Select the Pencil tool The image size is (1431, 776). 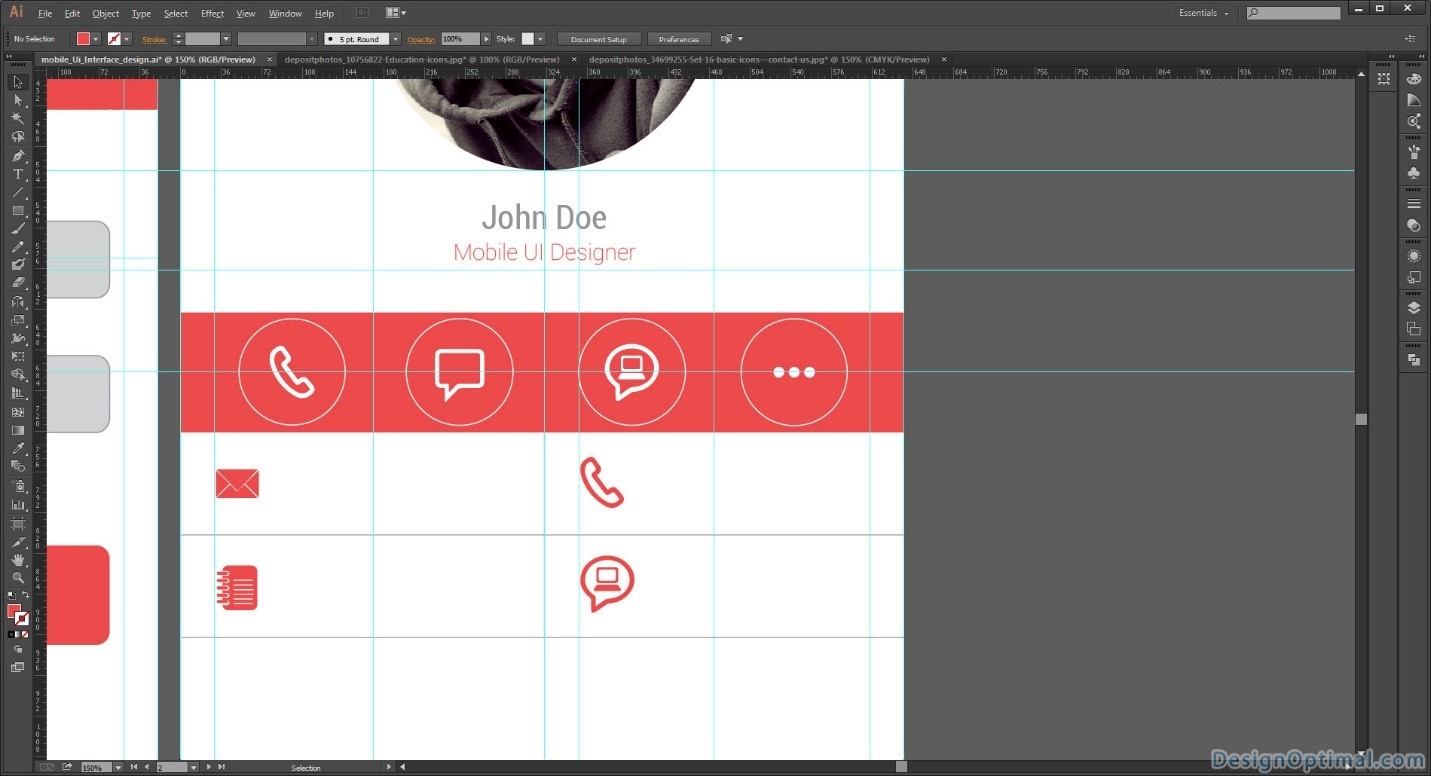[17, 247]
